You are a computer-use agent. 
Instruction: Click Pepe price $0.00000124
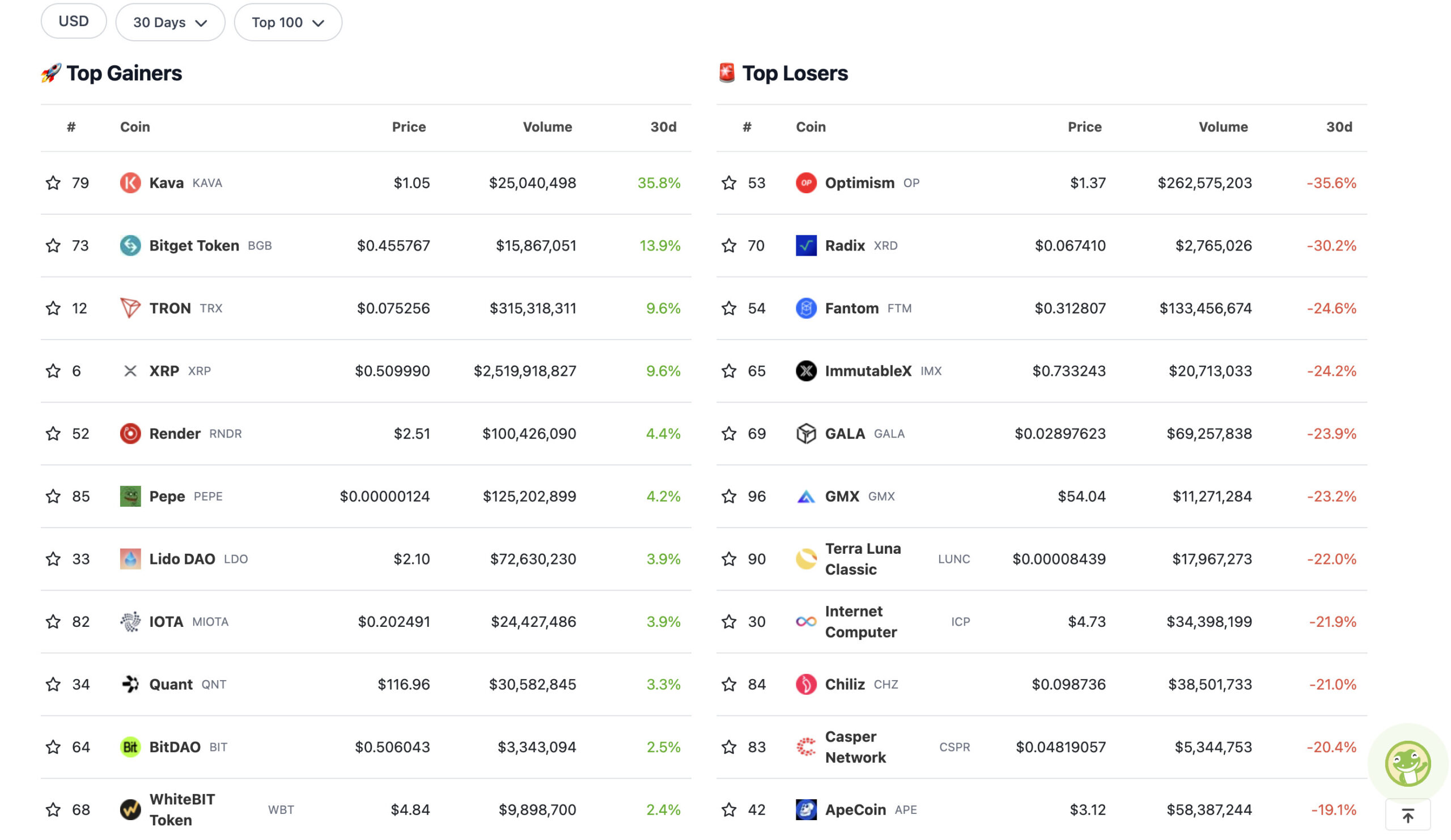pyautogui.click(x=385, y=497)
